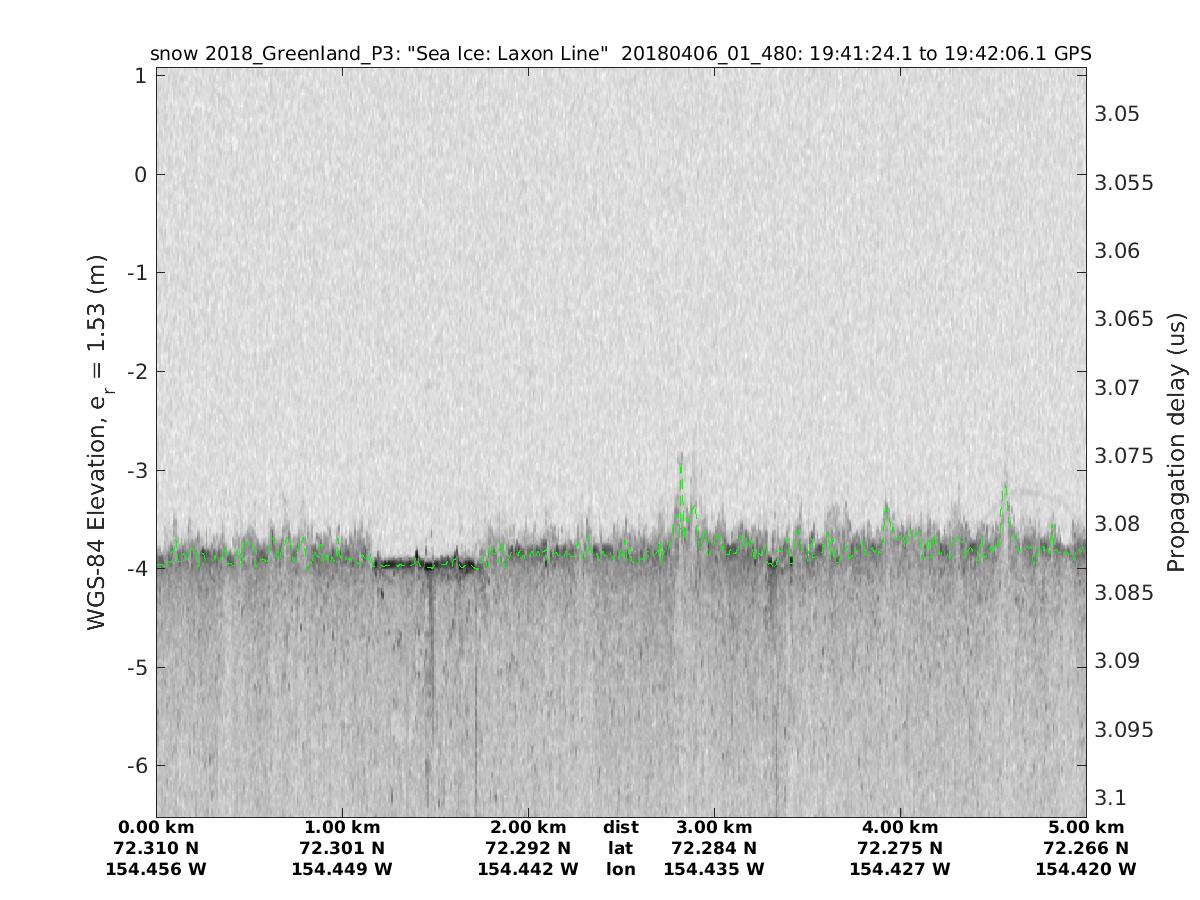1200x900 pixels.
Task: Click the 'dist' legend text under axis
Action: (621, 828)
